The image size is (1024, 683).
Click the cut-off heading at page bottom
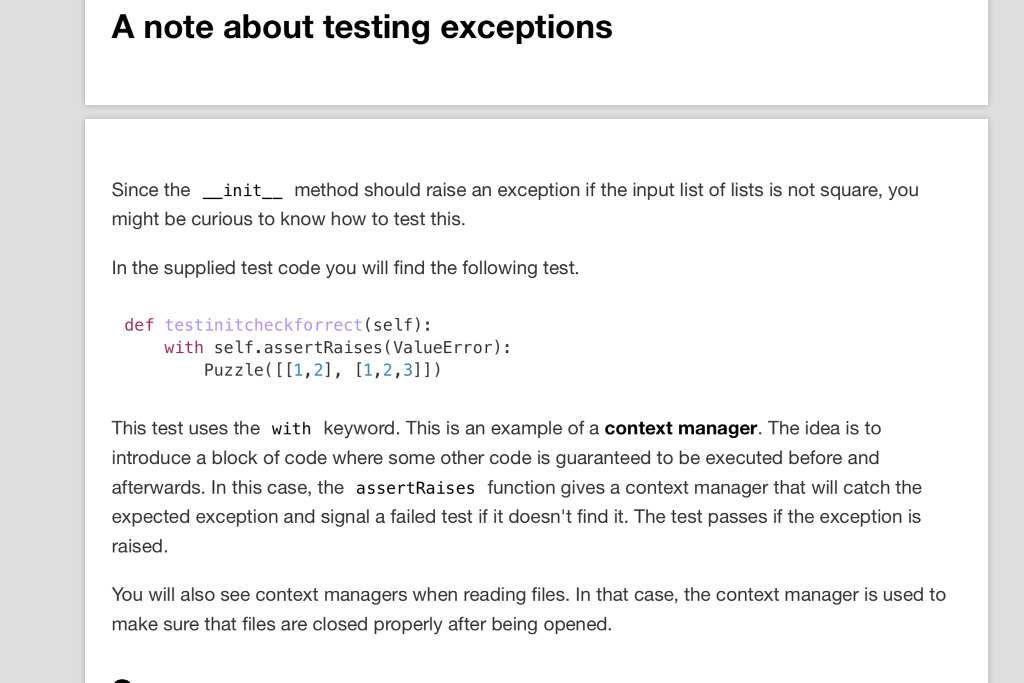point(123,678)
